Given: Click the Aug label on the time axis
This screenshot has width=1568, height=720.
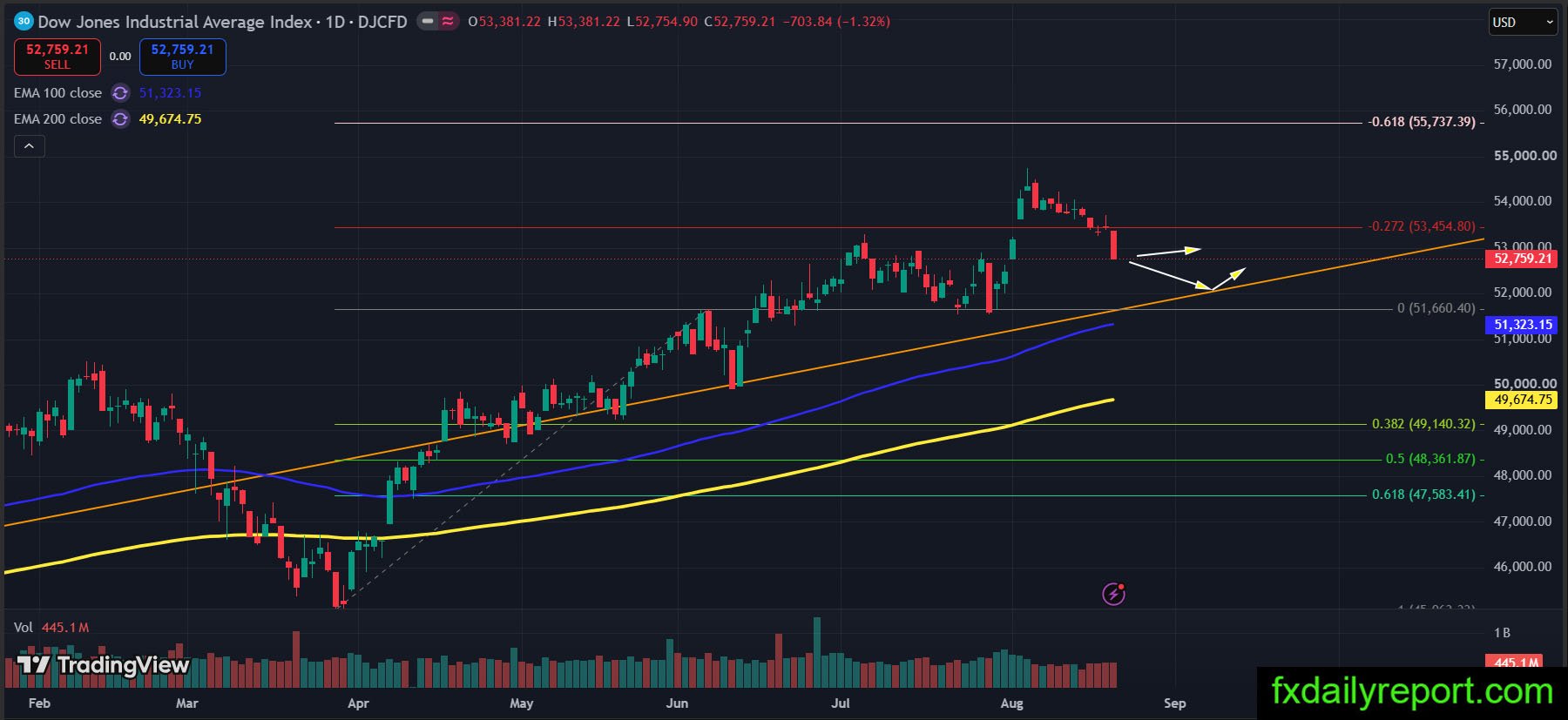Looking at the screenshot, I should click(1012, 703).
